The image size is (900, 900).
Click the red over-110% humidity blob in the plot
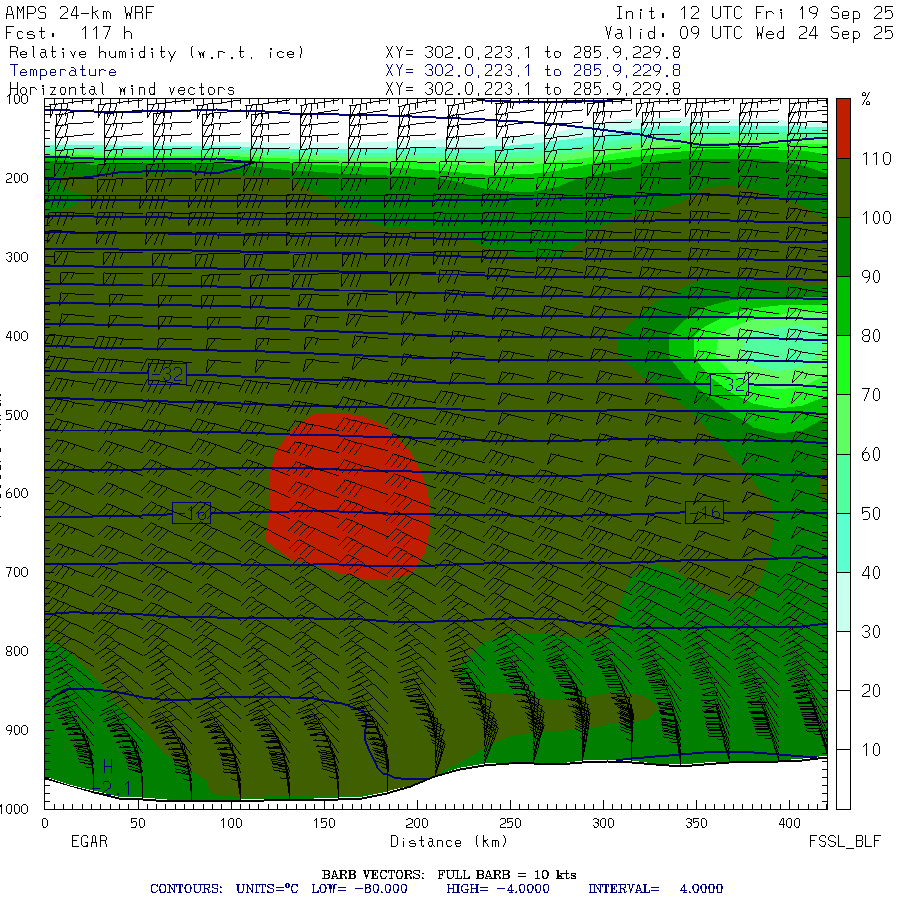[x=348, y=496]
